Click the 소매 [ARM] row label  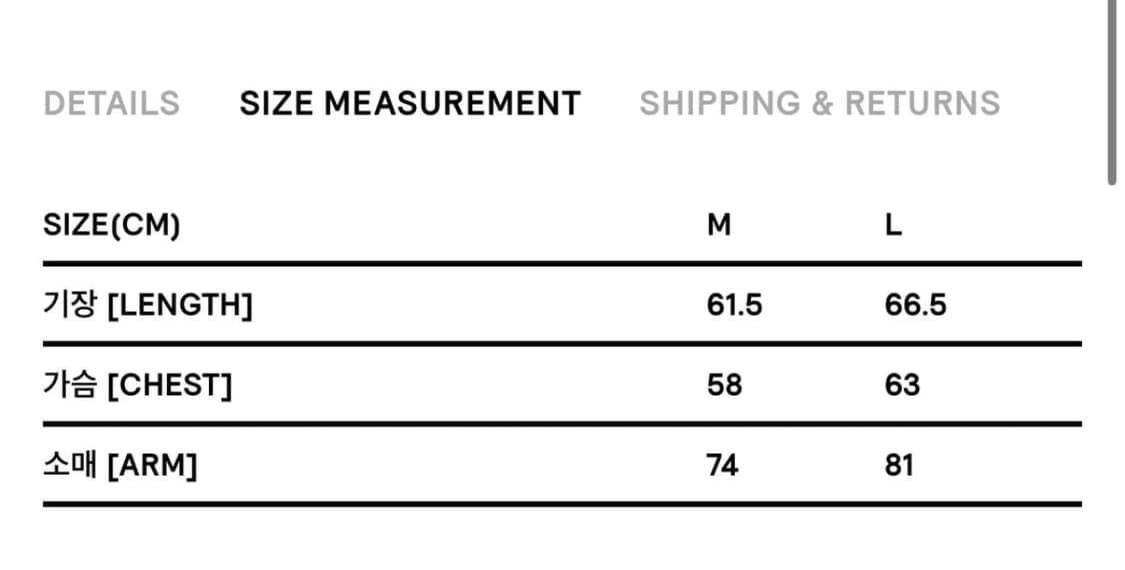pyautogui.click(x=120, y=465)
